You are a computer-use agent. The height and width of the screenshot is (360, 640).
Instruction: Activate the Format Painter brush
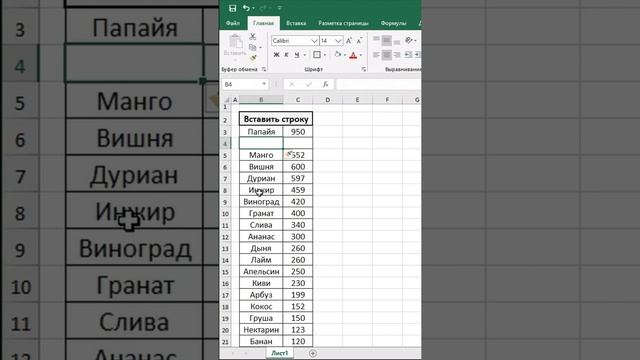[x=253, y=58]
